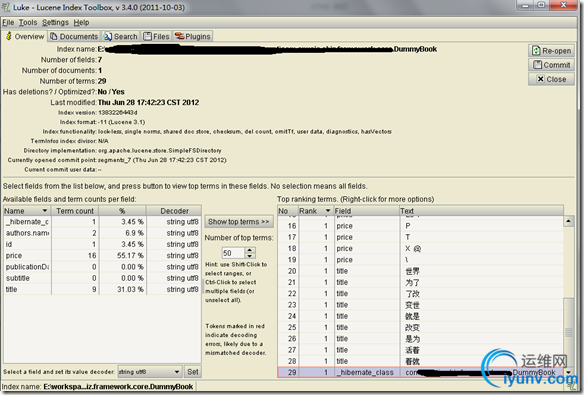584x395 pixels.
Task: Switch to the Files tab
Action: point(156,36)
